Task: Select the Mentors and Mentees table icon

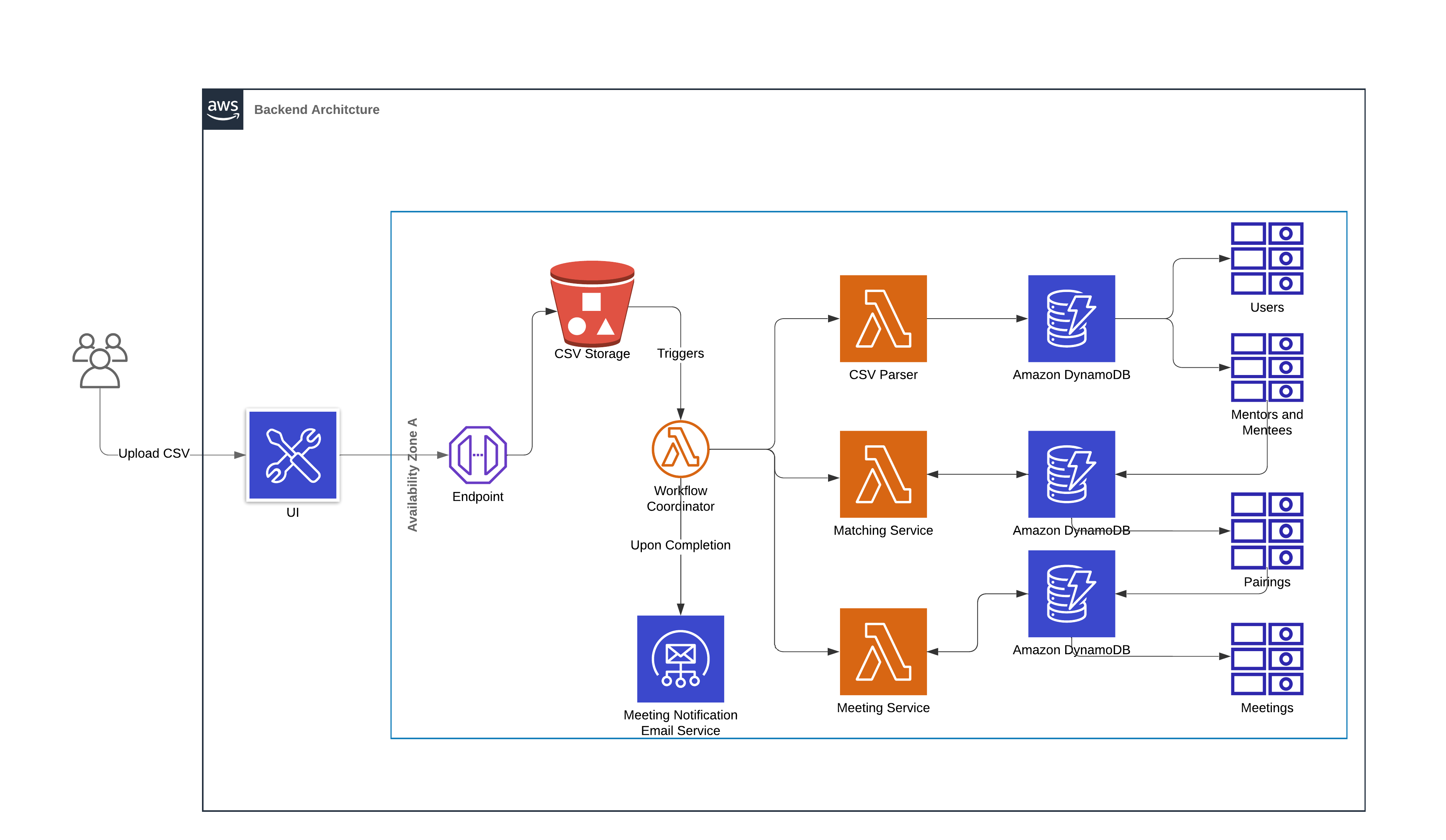Action: pos(1266,367)
